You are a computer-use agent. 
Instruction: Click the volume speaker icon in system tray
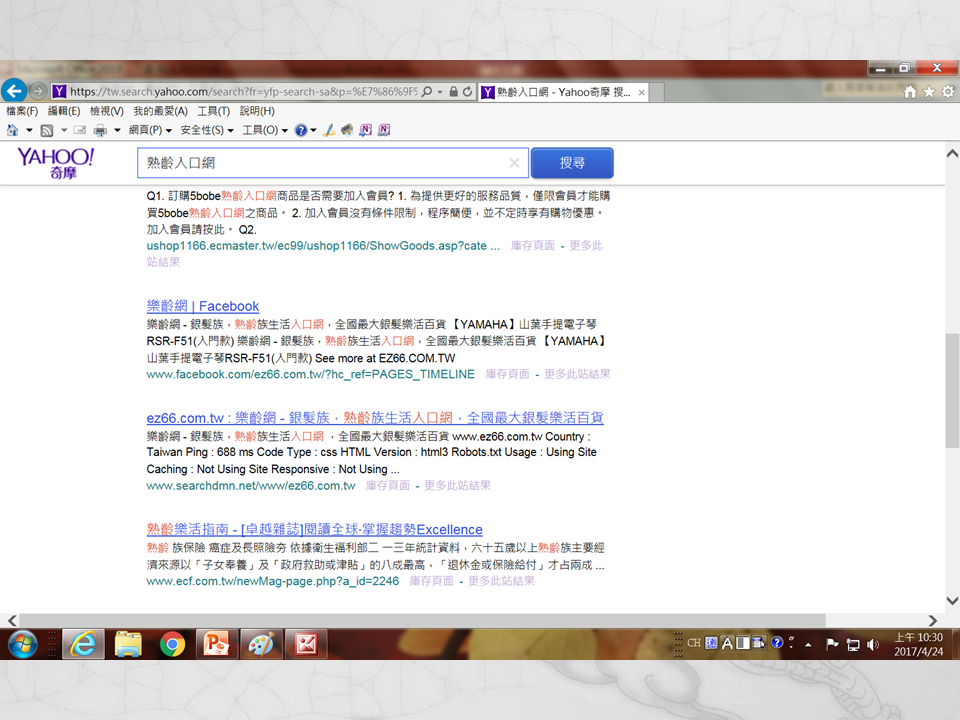(x=873, y=644)
